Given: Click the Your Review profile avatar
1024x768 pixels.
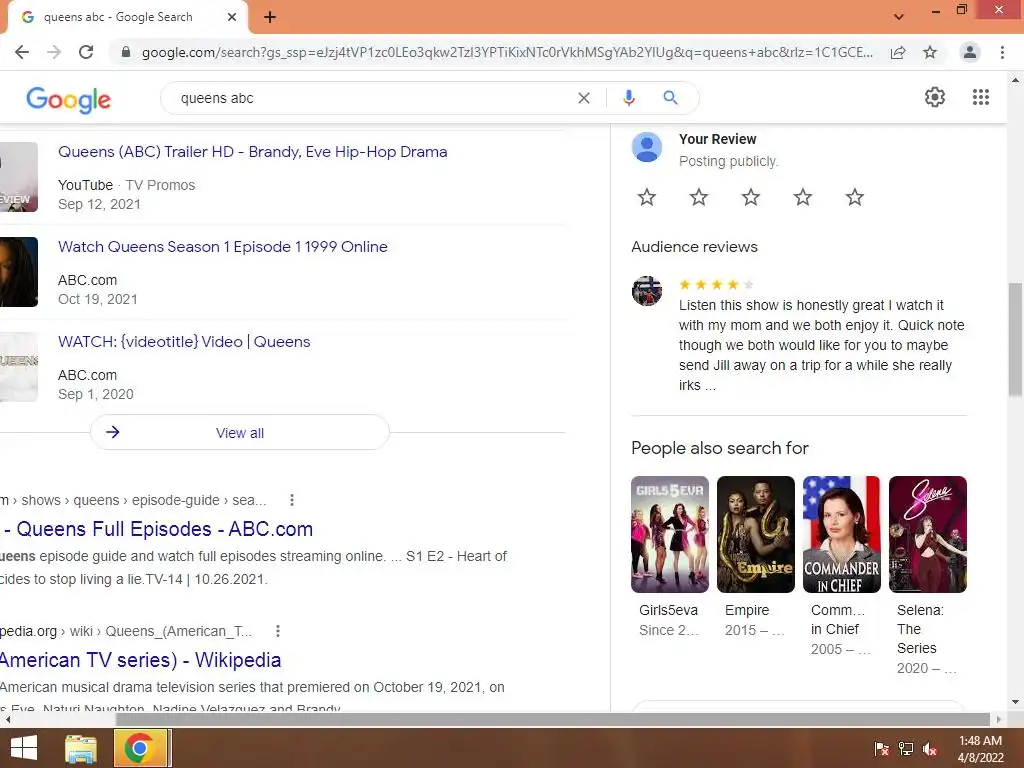Looking at the screenshot, I should pyautogui.click(x=647, y=147).
